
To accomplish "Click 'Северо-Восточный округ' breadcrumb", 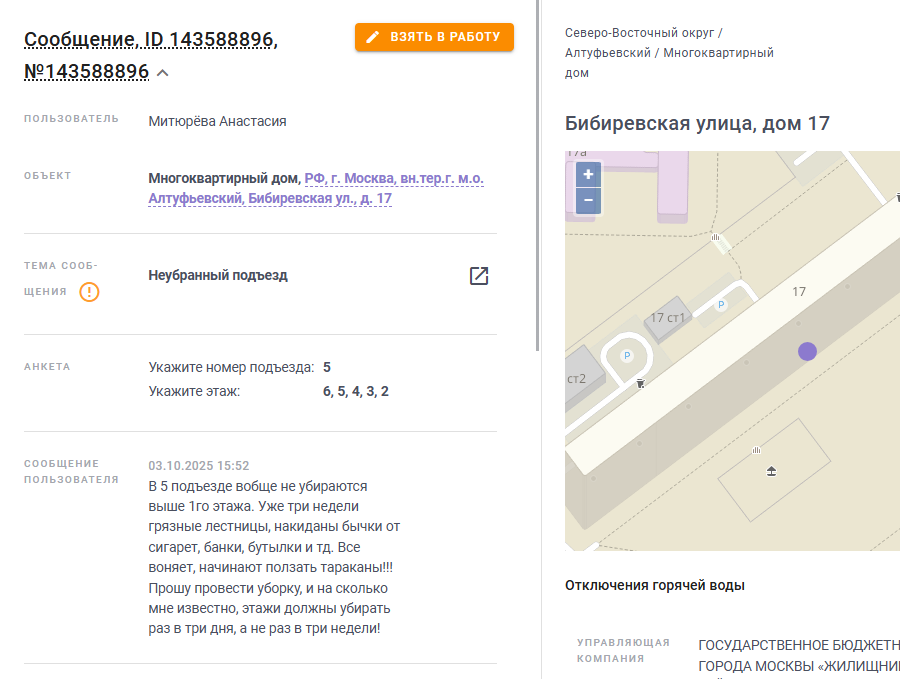I will point(639,33).
